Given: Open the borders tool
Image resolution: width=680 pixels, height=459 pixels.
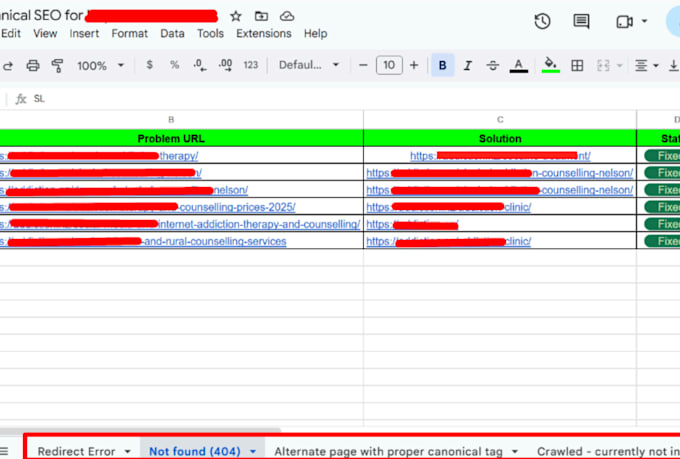Looking at the screenshot, I should pos(577,66).
